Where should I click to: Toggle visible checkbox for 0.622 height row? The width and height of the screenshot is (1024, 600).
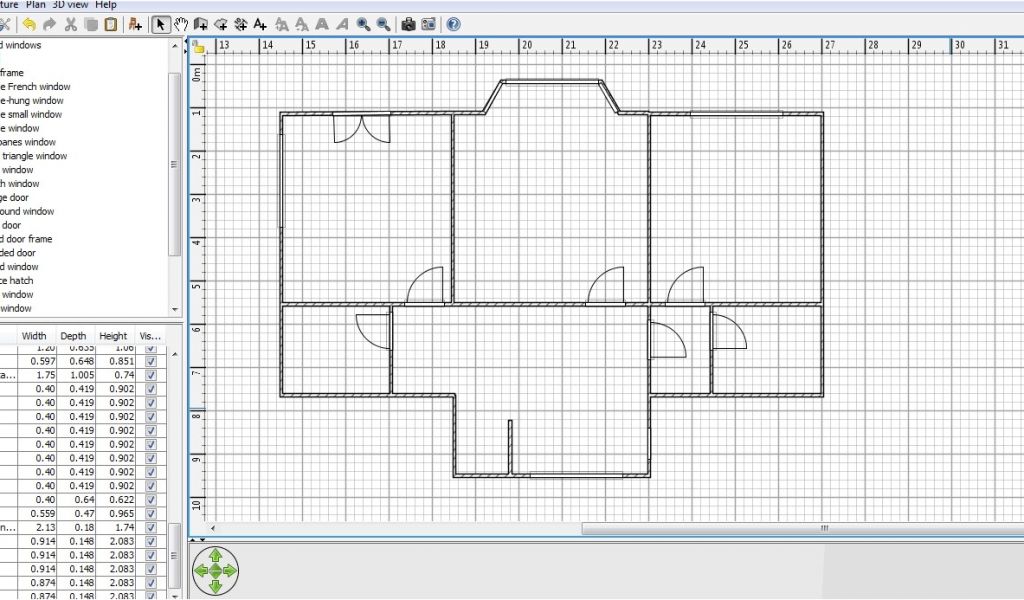[151, 499]
